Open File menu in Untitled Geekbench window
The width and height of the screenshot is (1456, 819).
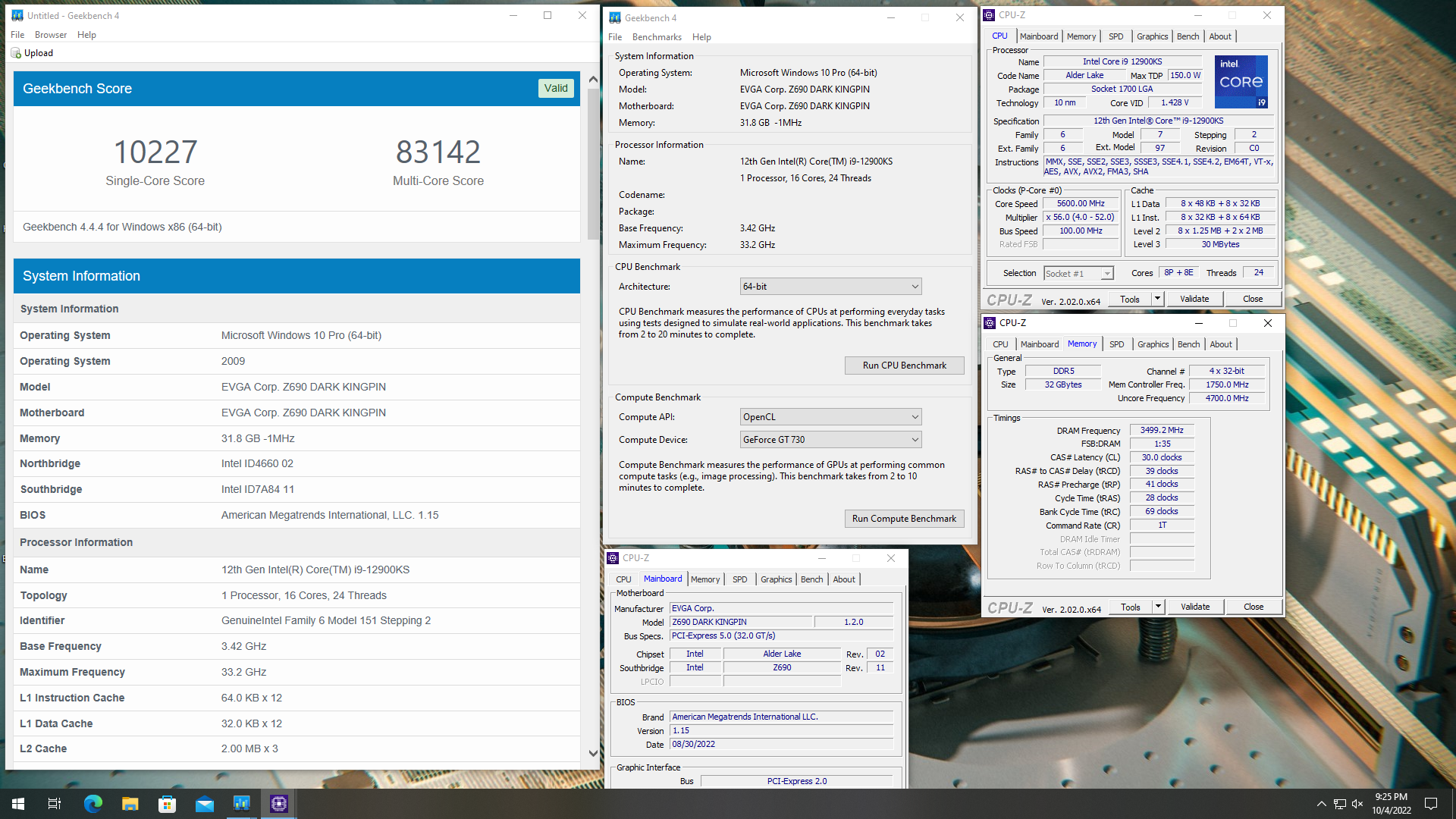(x=17, y=35)
